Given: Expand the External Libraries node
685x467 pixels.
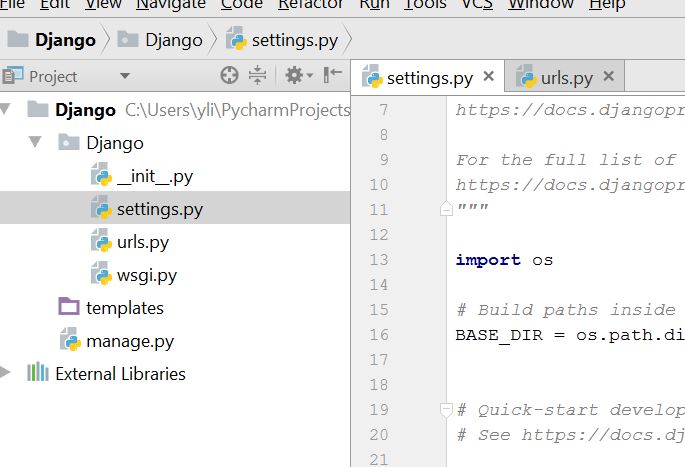Looking at the screenshot, I should pyautogui.click(x=5, y=372).
